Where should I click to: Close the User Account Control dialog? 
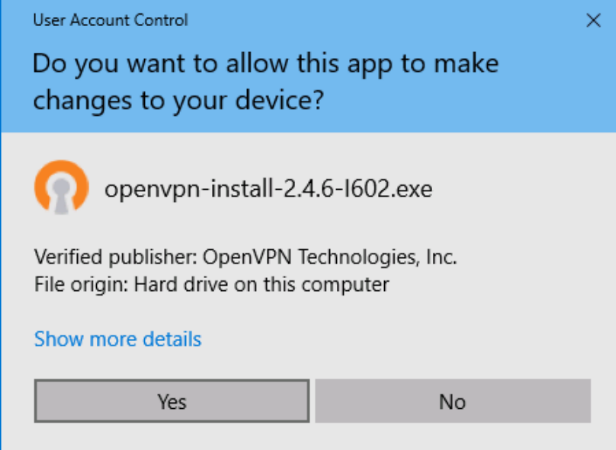tap(591, 20)
